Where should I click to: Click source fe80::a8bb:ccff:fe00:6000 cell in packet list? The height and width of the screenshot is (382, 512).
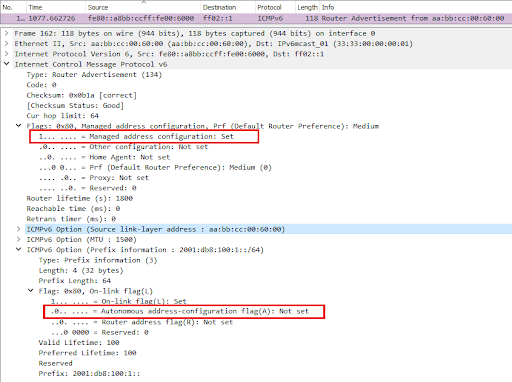pyautogui.click(x=141, y=18)
